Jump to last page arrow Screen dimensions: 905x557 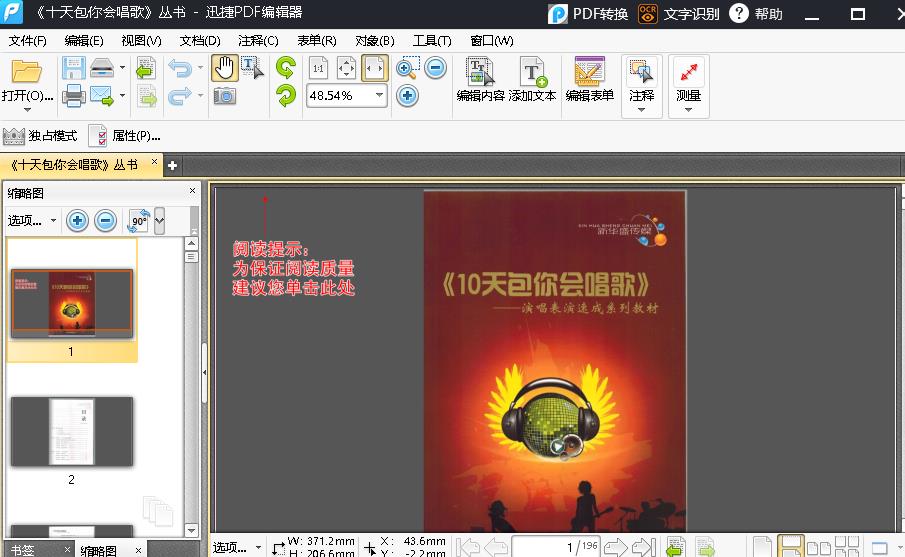coord(644,547)
